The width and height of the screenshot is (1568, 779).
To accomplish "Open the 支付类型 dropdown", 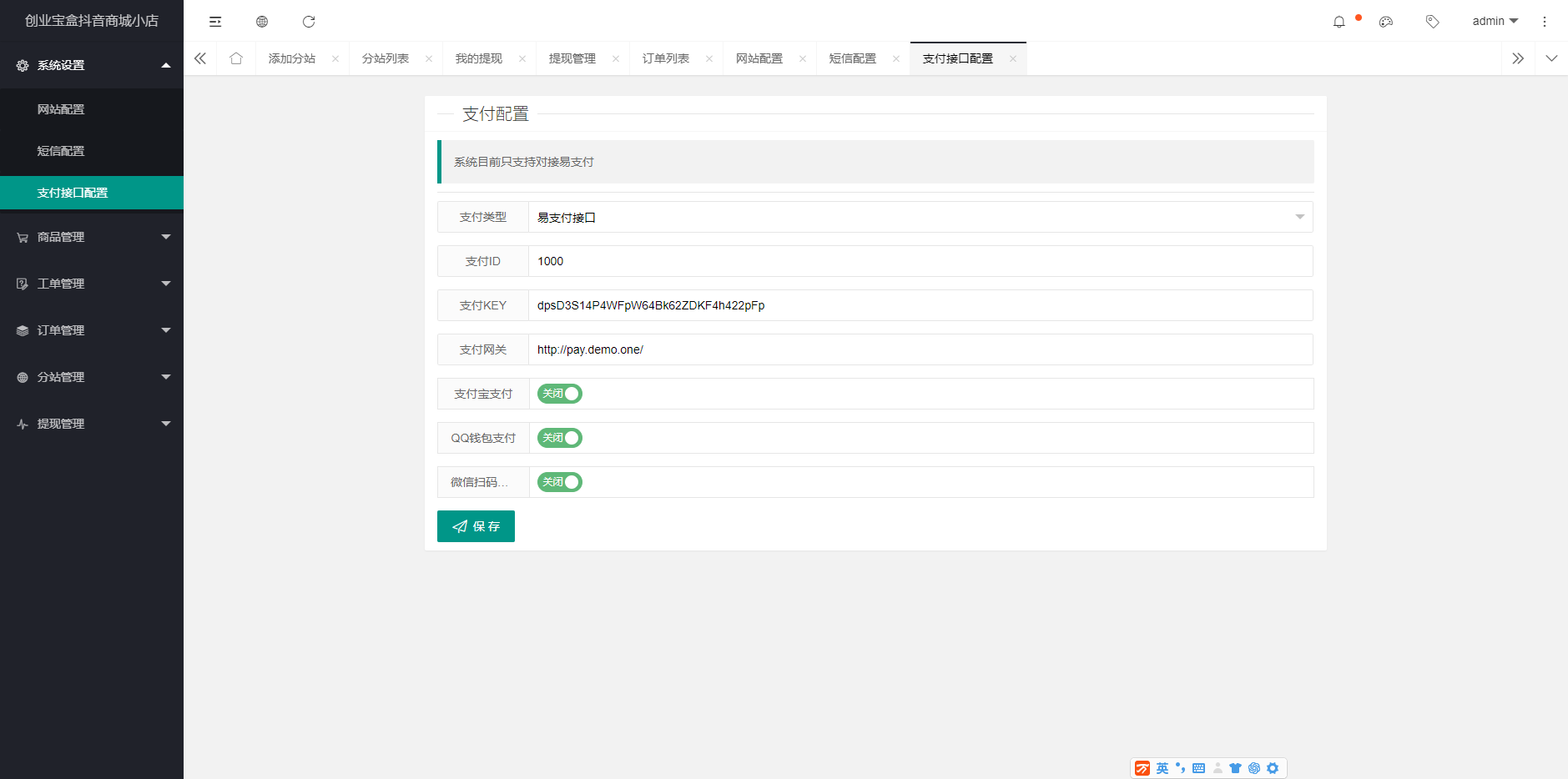I will tap(920, 217).
